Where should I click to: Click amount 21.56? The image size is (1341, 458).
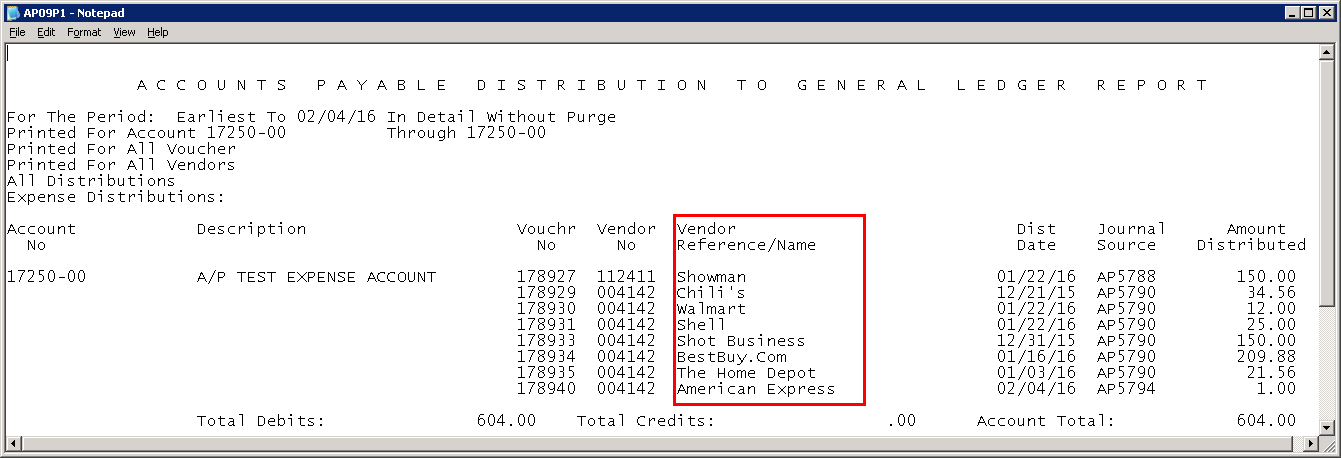click(1271, 373)
